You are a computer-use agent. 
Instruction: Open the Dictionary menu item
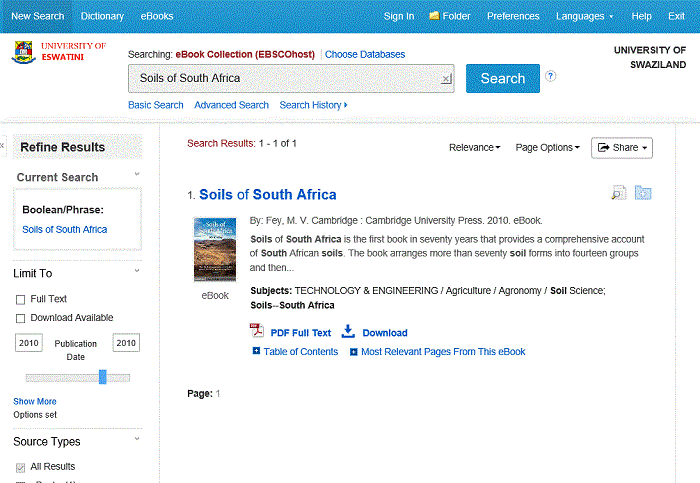[x=102, y=16]
